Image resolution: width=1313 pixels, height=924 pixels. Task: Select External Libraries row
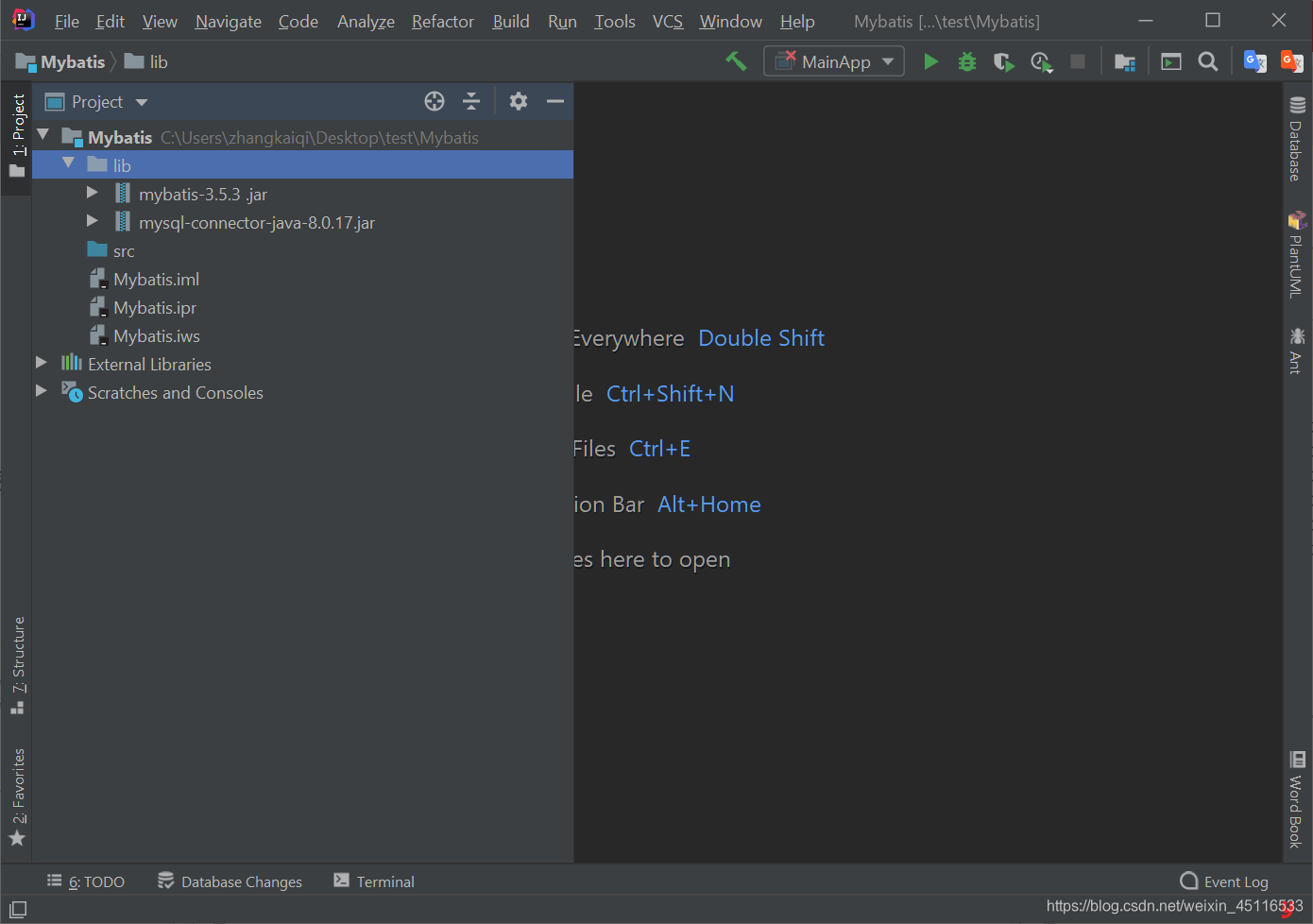pyautogui.click(x=302, y=364)
